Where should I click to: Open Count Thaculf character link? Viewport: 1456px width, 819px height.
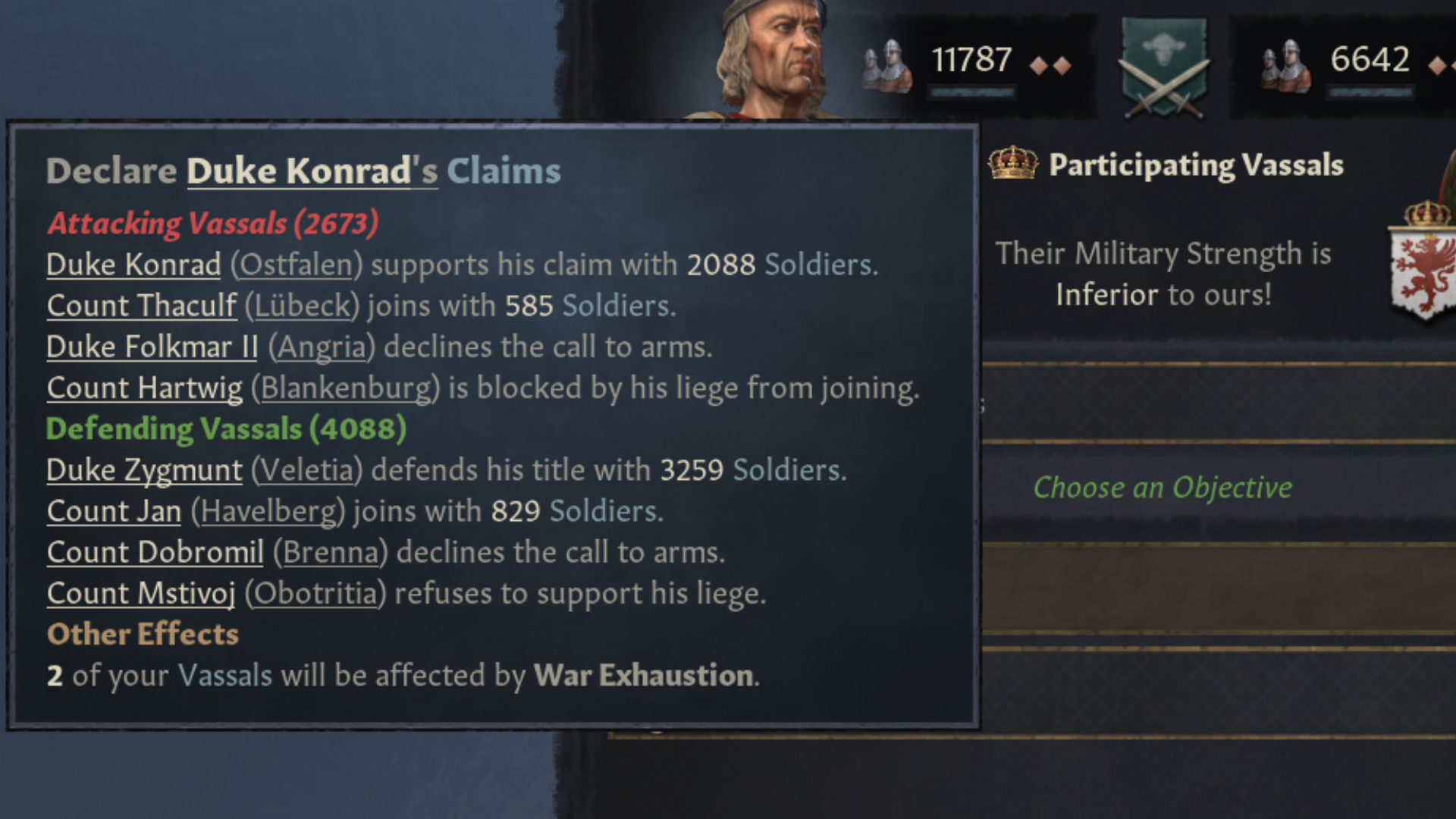pyautogui.click(x=142, y=306)
